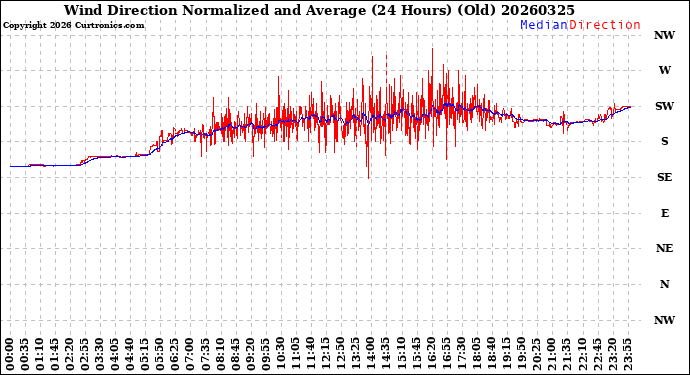Click the 15:10 time label
Screen dimensions: 690x375
[401, 354]
